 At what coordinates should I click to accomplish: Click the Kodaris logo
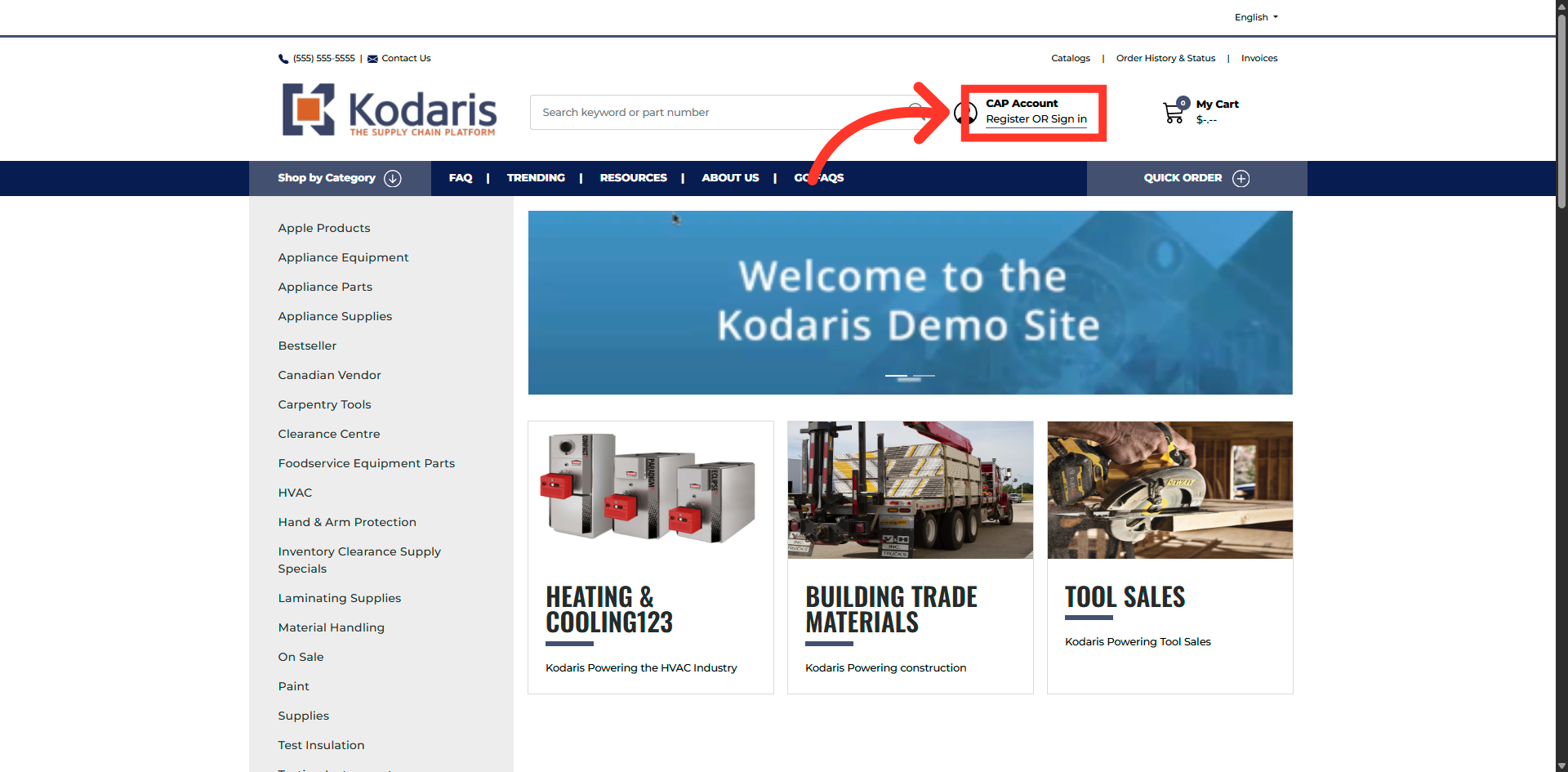[x=390, y=109]
